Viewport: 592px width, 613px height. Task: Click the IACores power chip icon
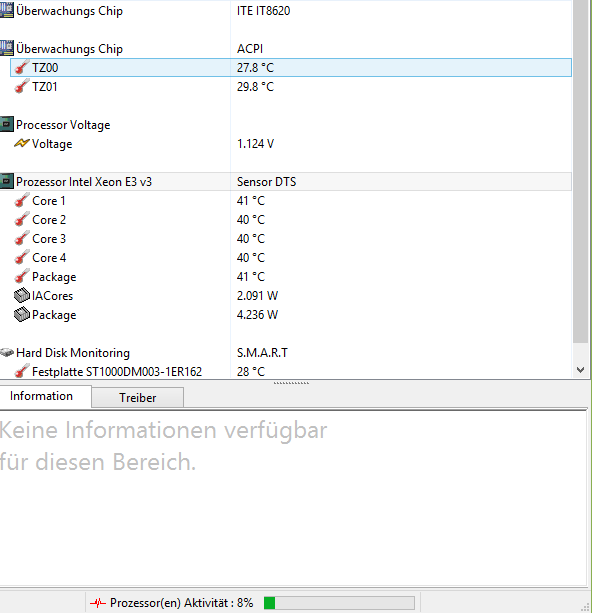coord(22,296)
